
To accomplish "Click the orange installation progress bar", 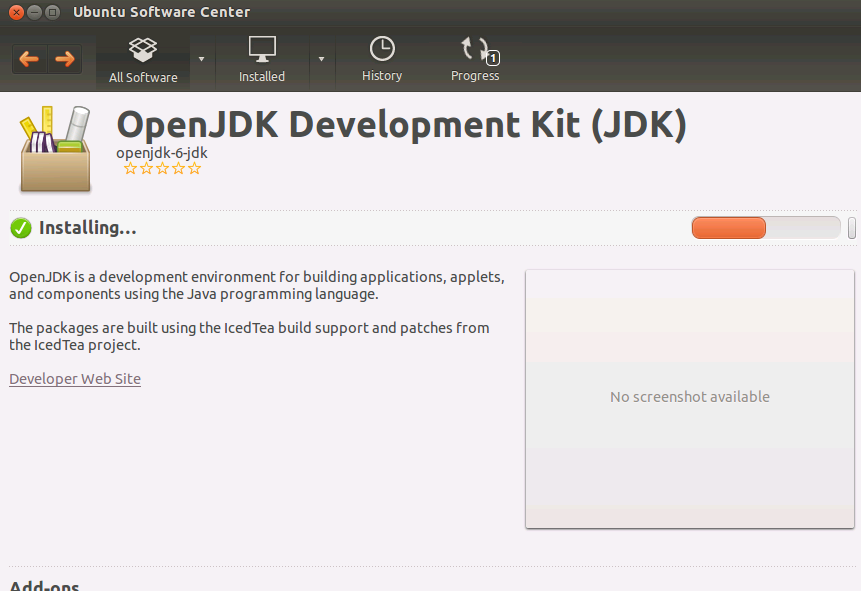I will 765,227.
